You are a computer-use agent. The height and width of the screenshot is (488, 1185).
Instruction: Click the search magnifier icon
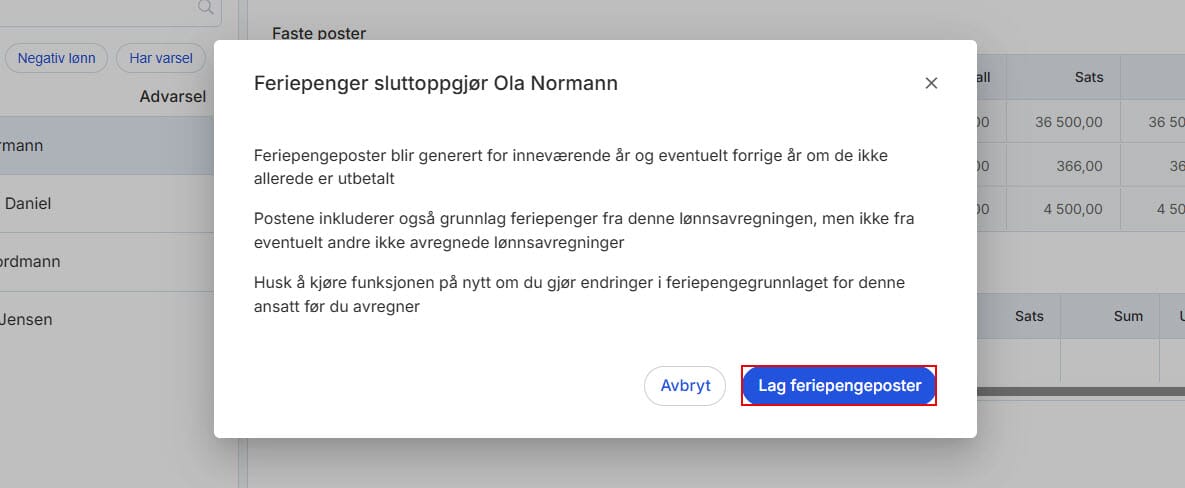click(205, 8)
